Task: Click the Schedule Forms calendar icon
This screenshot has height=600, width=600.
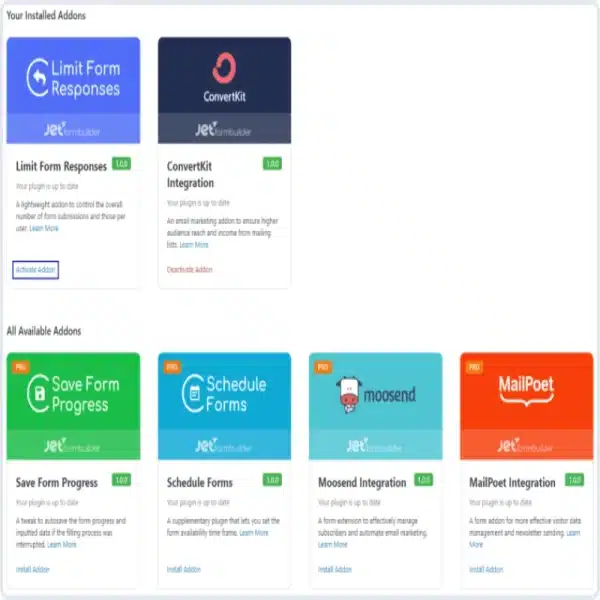Action: pyautogui.click(x=188, y=394)
